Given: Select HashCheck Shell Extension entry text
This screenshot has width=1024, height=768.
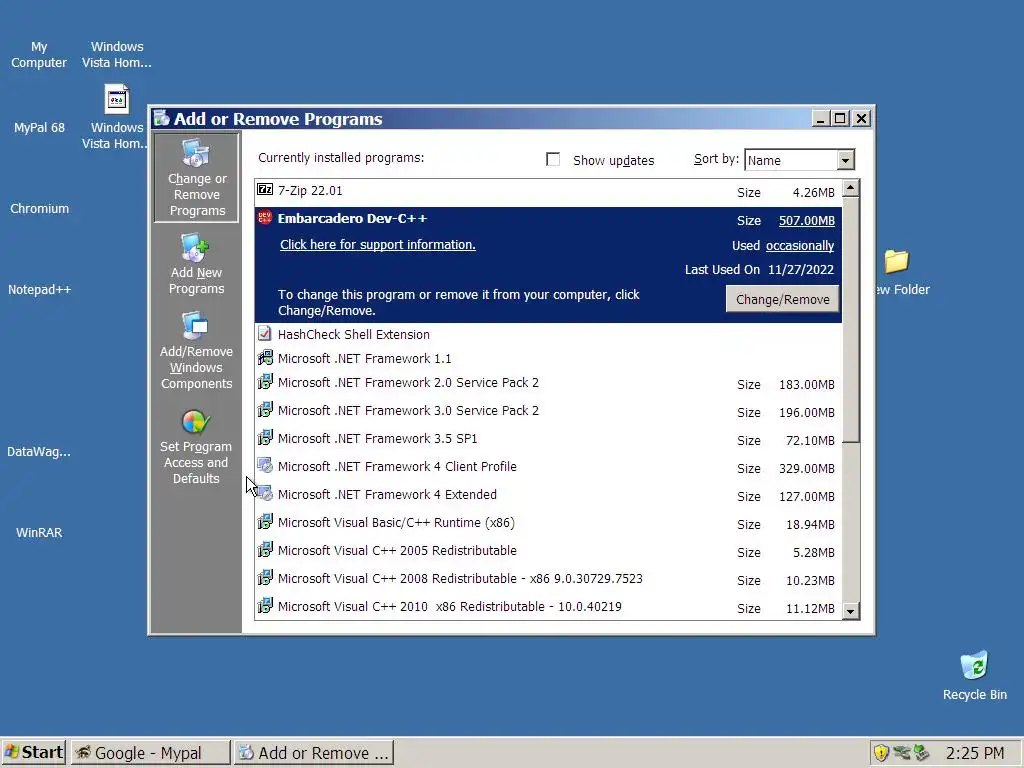Looking at the screenshot, I should (x=353, y=334).
